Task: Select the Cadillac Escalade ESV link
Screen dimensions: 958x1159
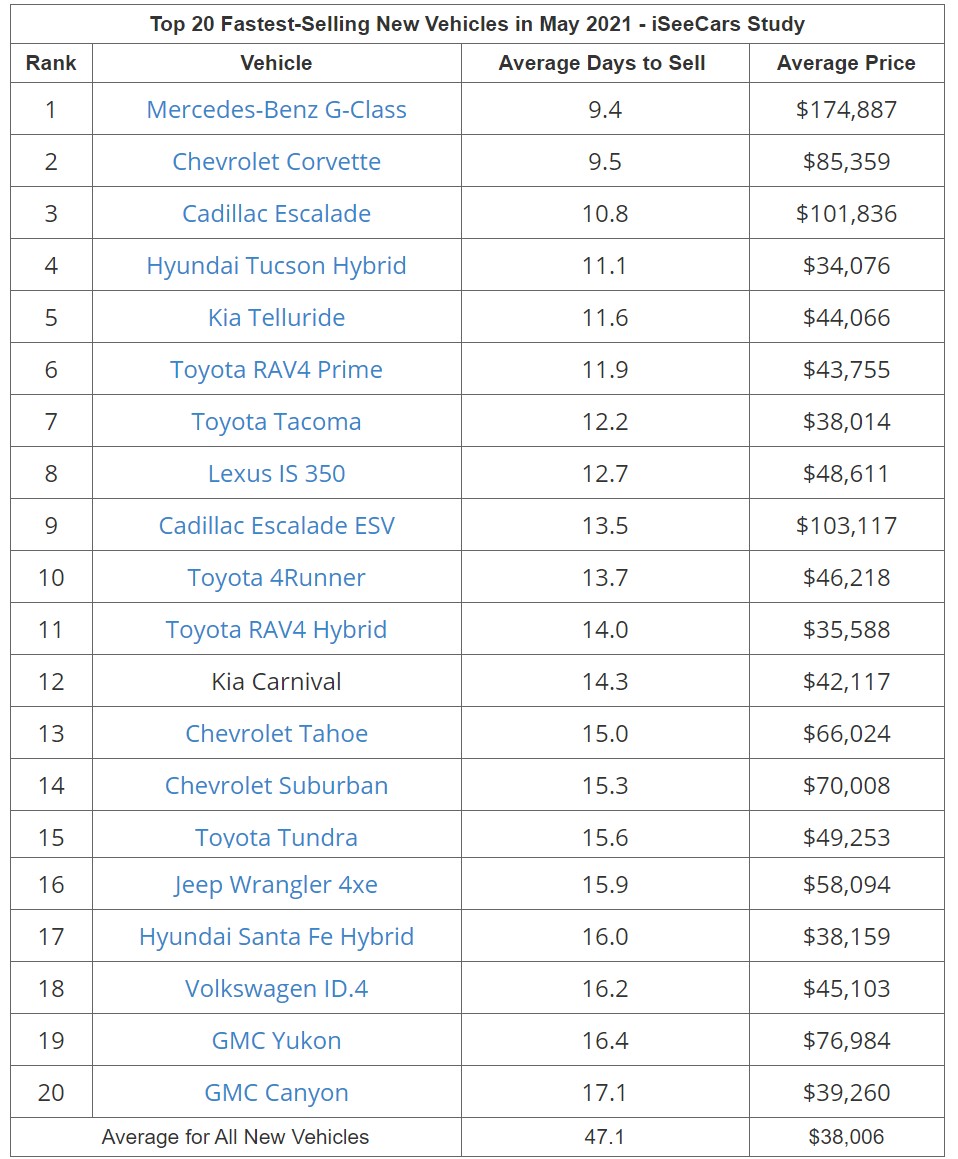Action: pyautogui.click(x=276, y=526)
